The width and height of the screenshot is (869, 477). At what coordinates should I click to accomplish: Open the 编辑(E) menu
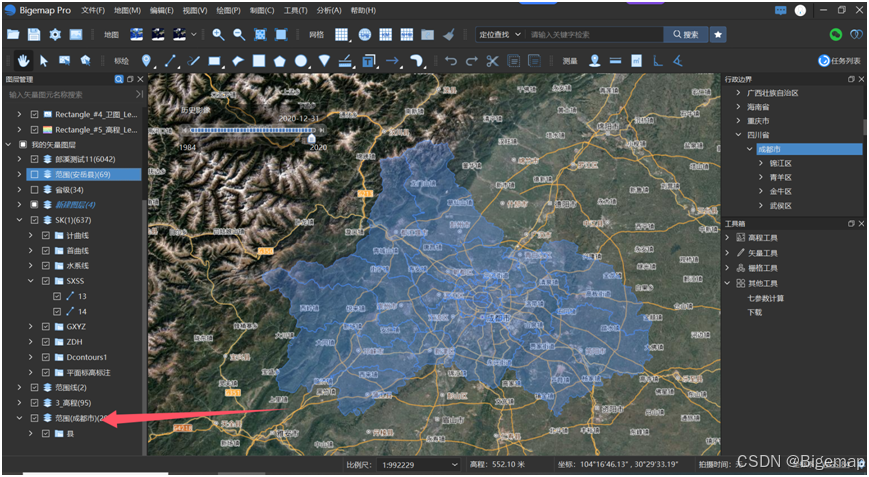tap(161, 11)
